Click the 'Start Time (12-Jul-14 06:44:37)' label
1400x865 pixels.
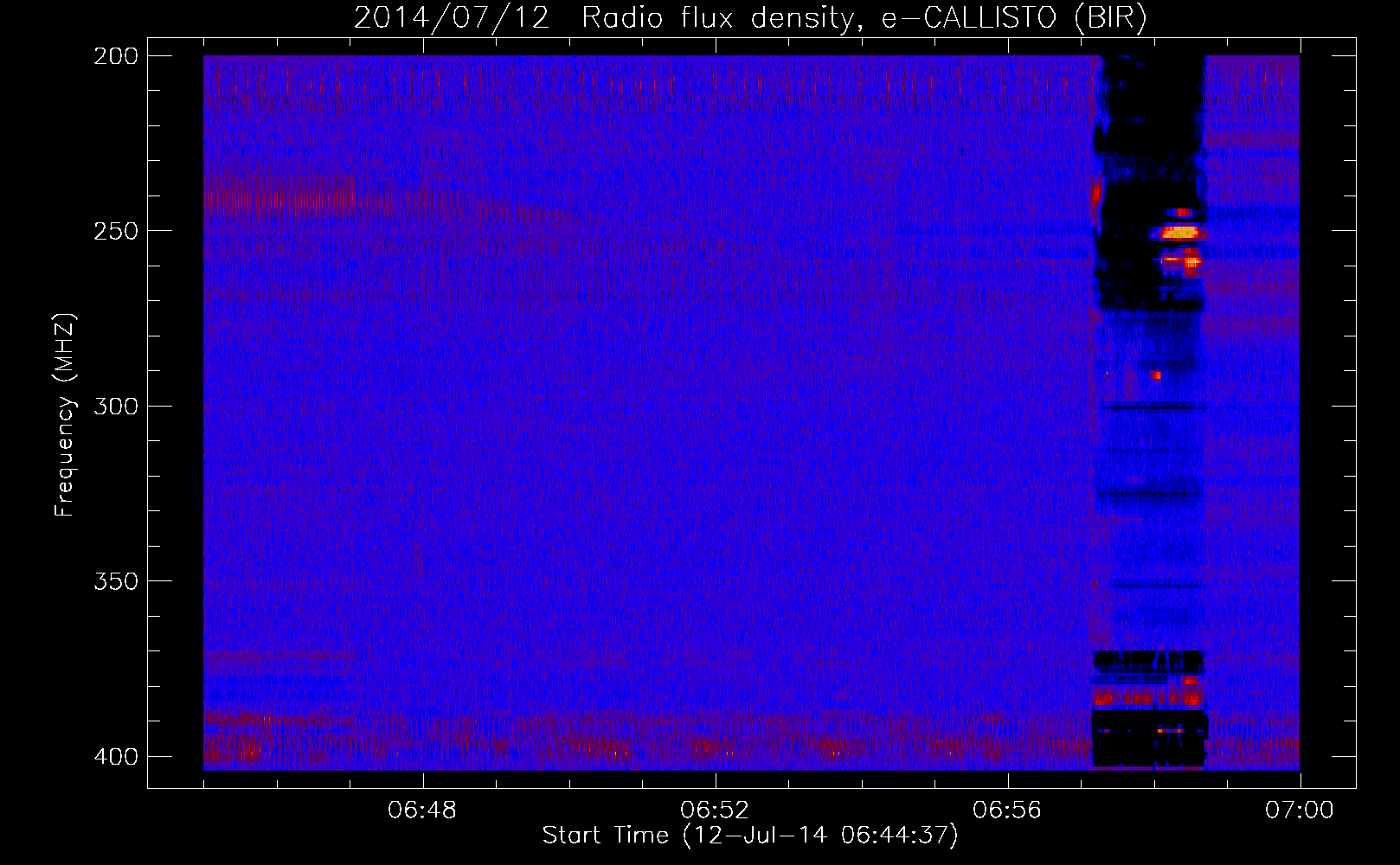[750, 836]
